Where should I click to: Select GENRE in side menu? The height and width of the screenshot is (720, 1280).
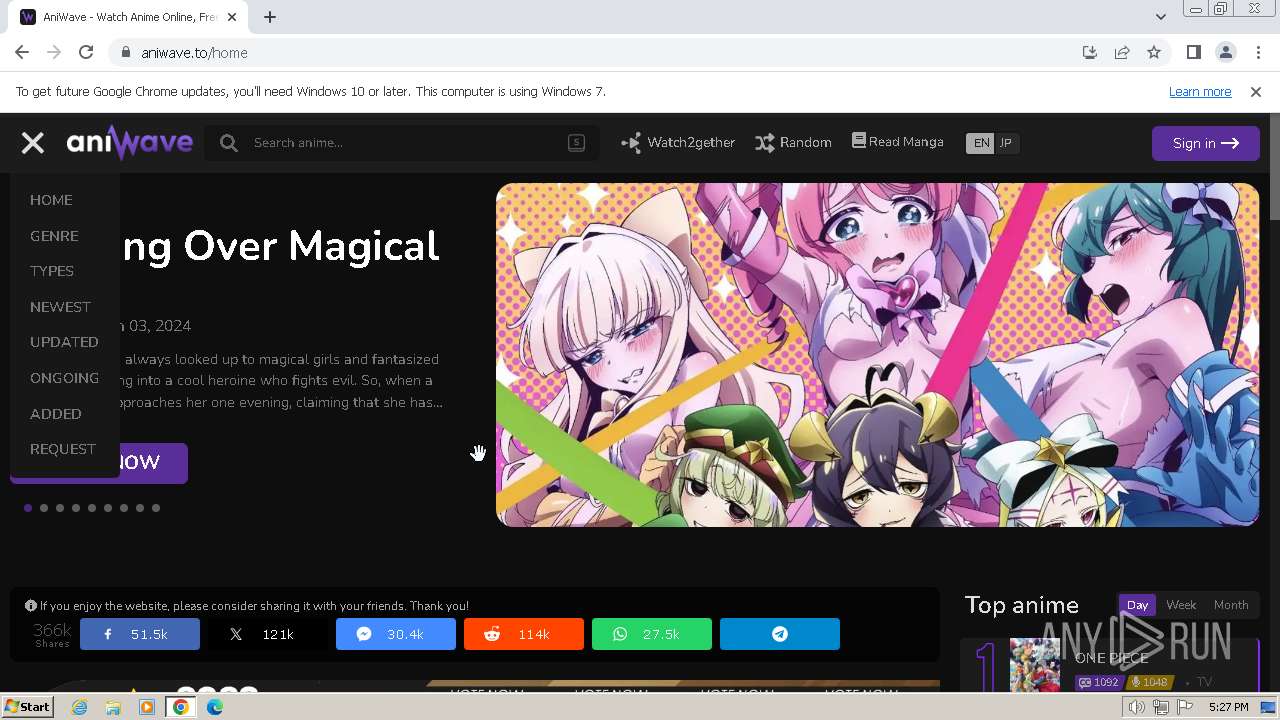54,236
